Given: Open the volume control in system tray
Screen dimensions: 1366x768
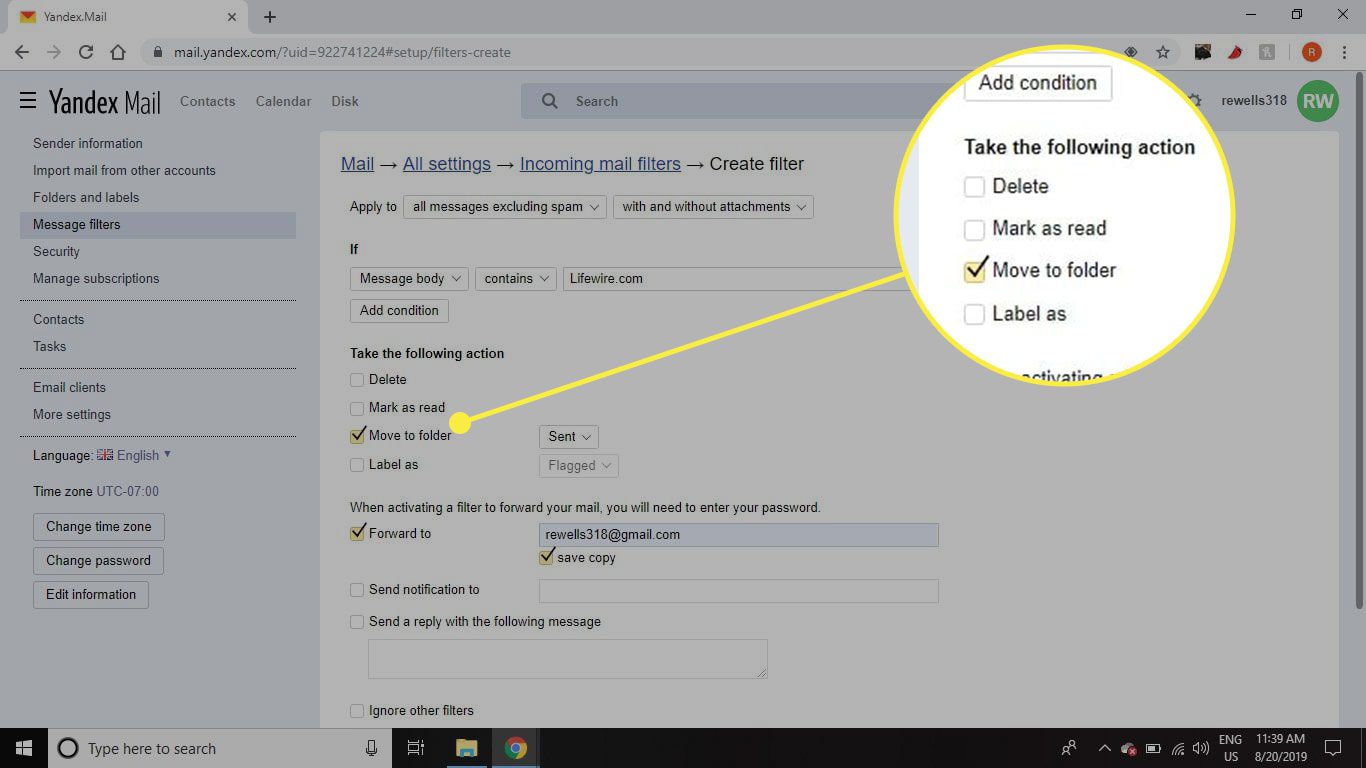Looking at the screenshot, I should tap(1201, 748).
